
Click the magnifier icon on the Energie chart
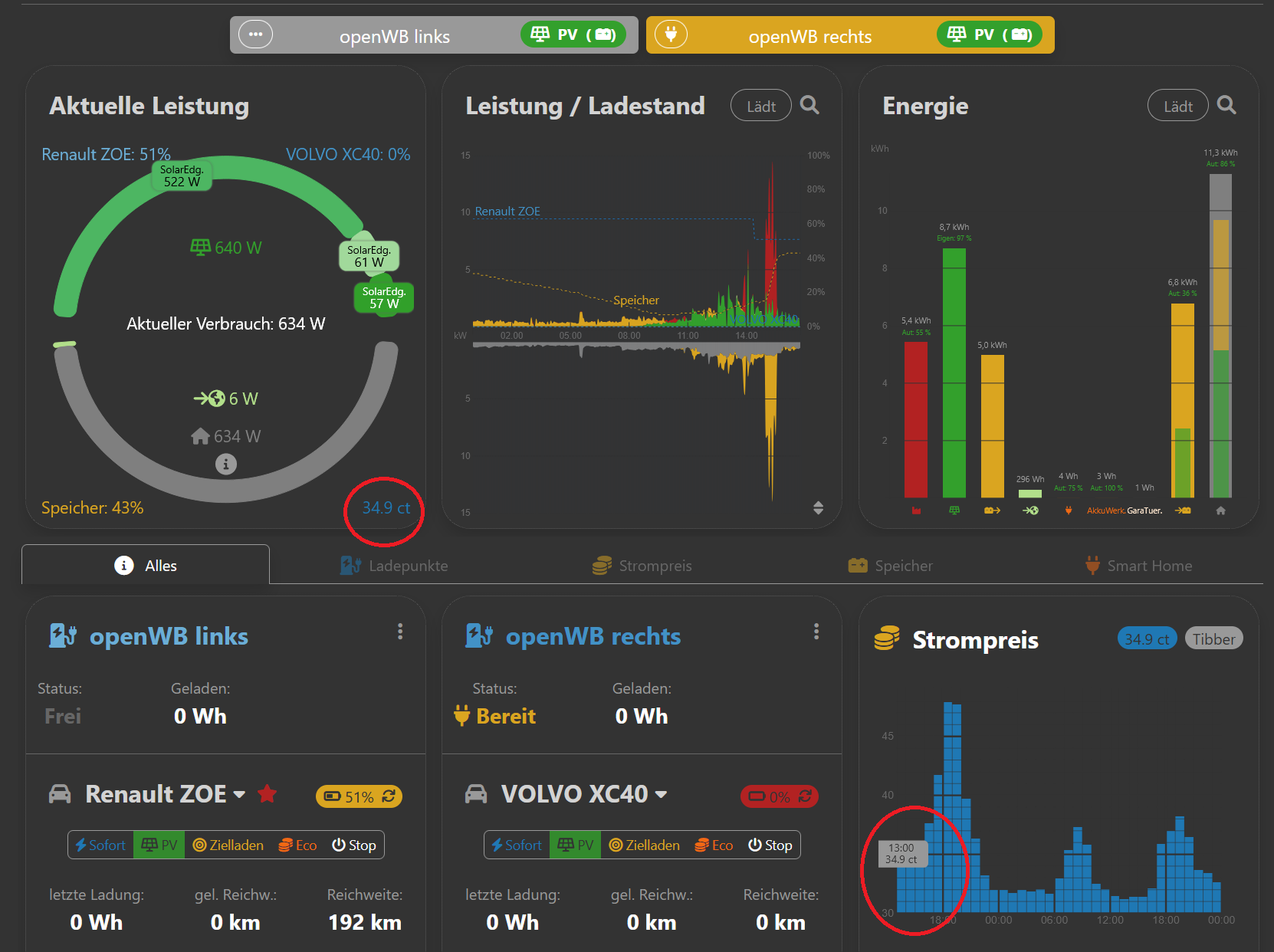coord(1226,105)
